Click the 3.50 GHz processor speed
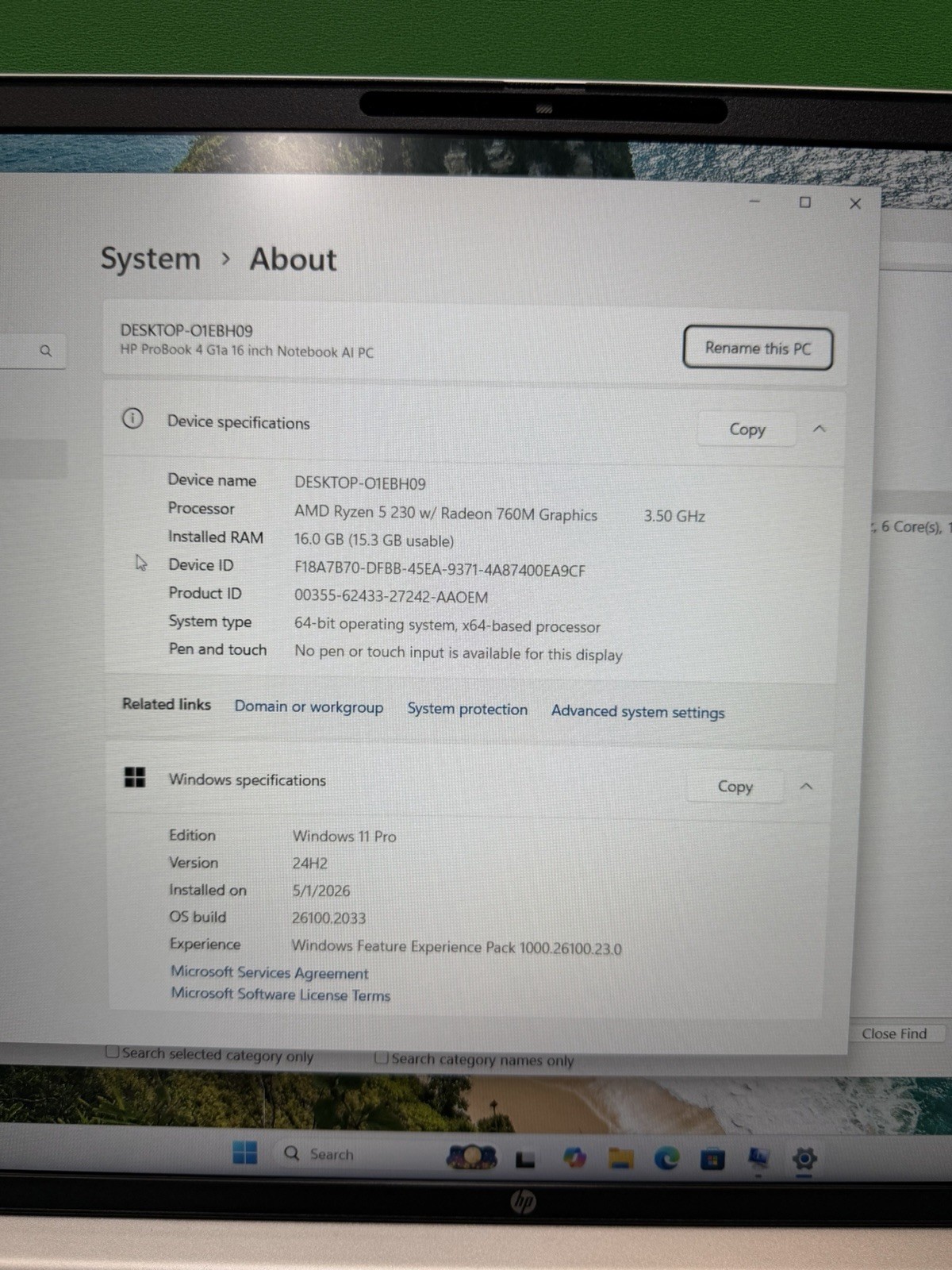Image resolution: width=952 pixels, height=1270 pixels. 674,516
